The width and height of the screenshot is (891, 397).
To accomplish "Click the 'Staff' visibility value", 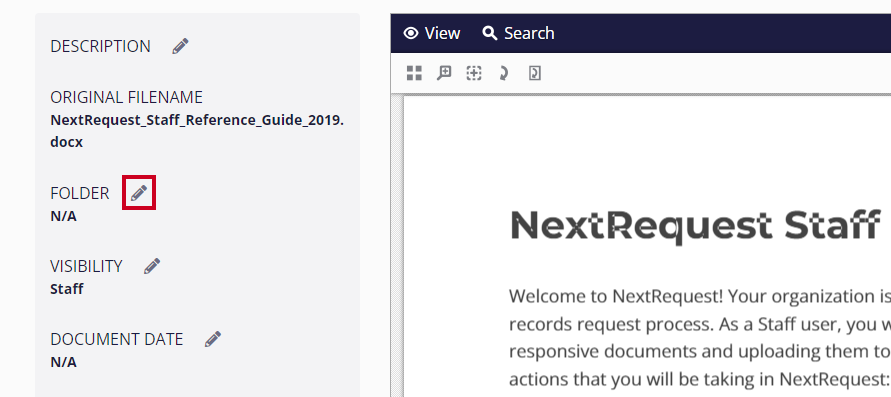I will point(66,289).
